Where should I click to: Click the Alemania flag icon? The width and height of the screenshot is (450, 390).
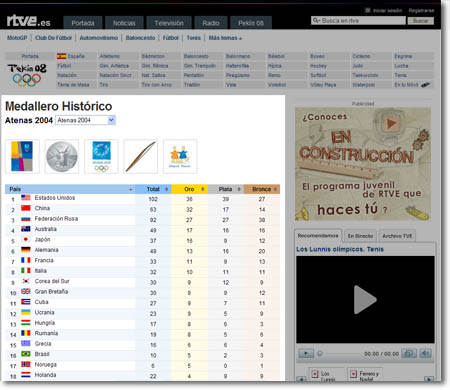(x=26, y=250)
